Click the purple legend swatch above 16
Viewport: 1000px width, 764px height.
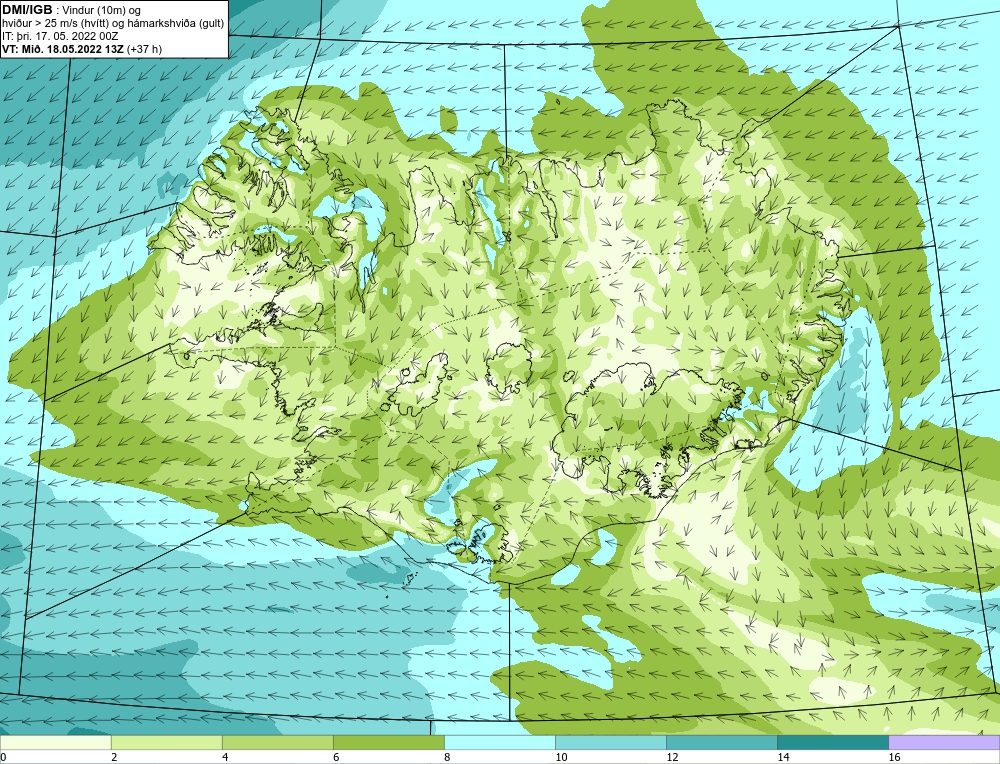pyautogui.click(x=944, y=742)
